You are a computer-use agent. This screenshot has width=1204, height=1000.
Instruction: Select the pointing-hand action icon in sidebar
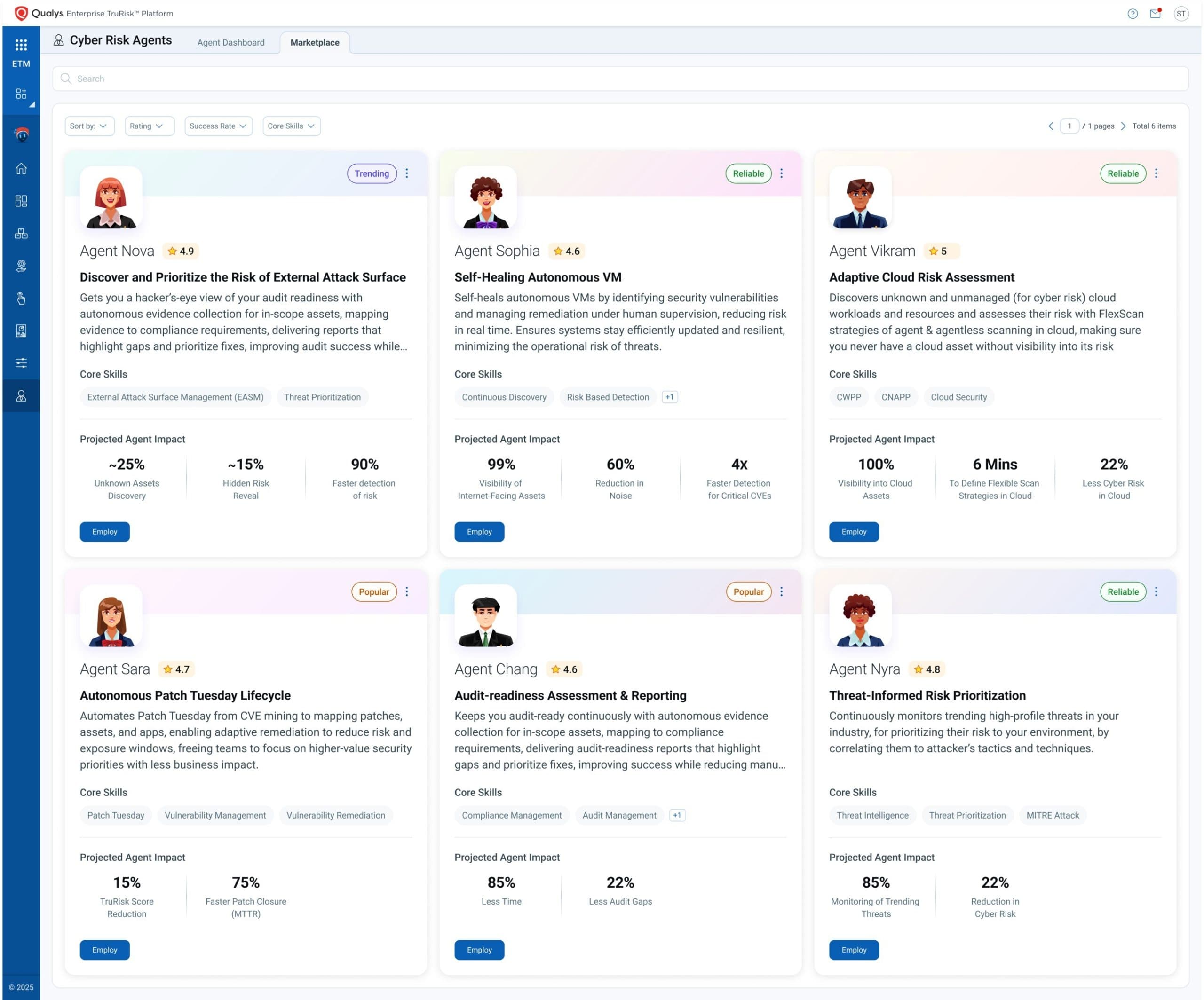[x=21, y=298]
